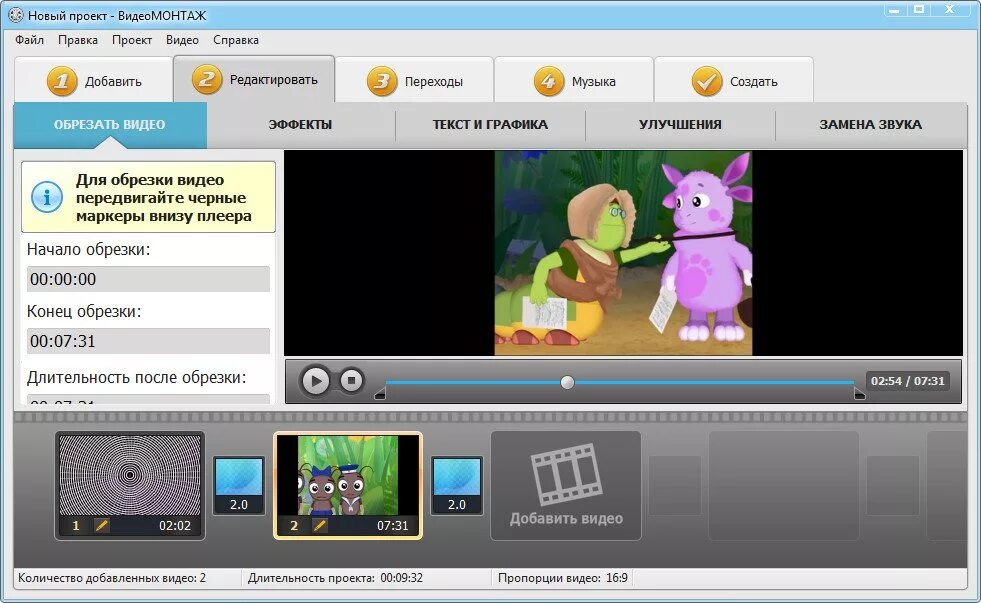Screen dimensions: 981x603
Task: Open the transition tile after clip 1
Action: click(239, 485)
